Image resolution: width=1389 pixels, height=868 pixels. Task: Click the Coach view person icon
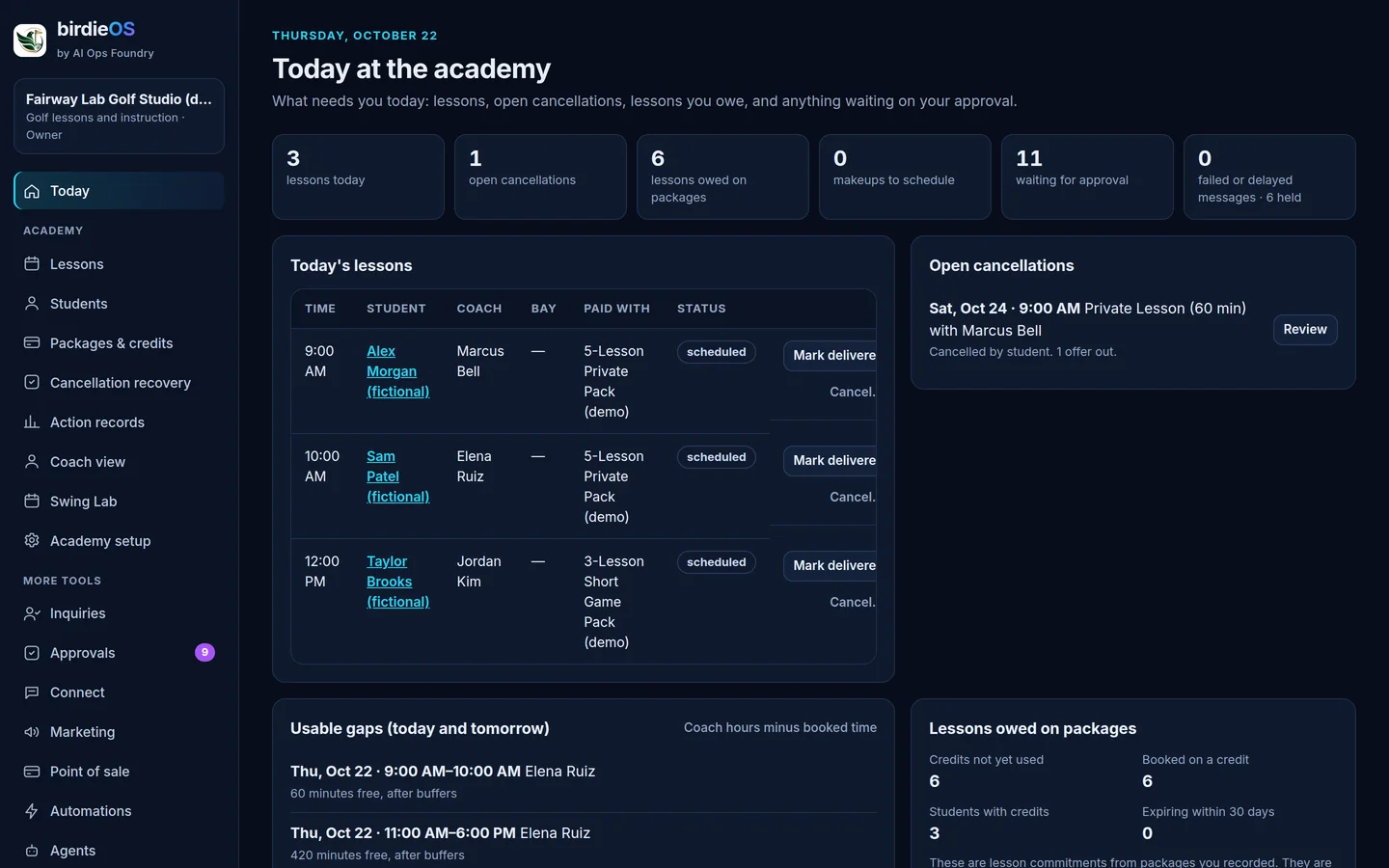[32, 462]
